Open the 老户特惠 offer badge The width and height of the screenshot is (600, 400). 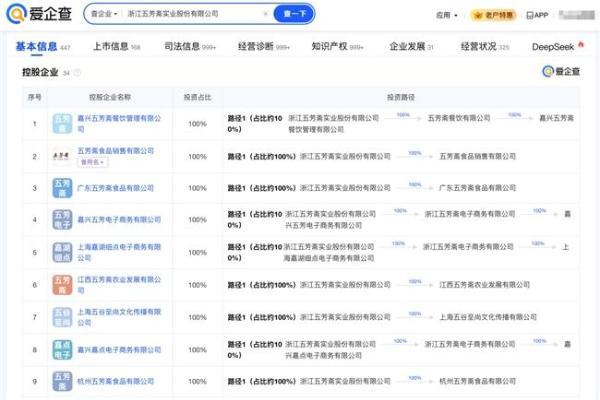point(494,15)
